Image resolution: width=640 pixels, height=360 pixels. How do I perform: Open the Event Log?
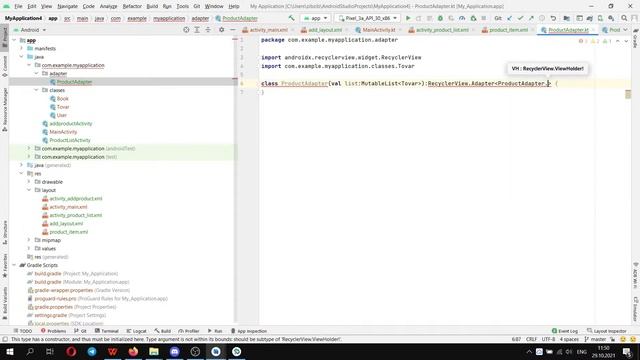click(565, 331)
